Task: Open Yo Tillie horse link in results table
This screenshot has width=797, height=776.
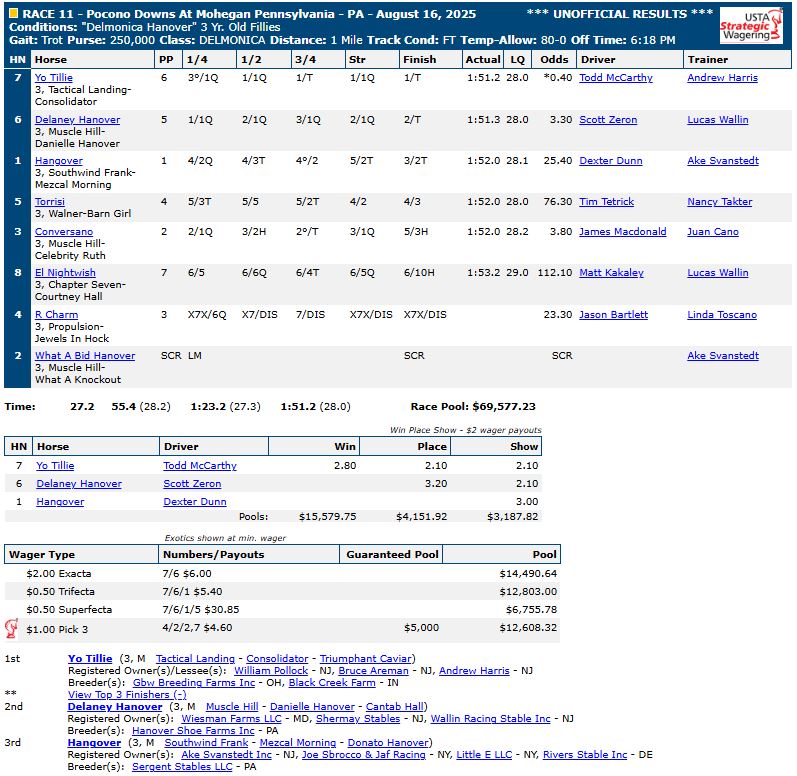Action: point(54,78)
